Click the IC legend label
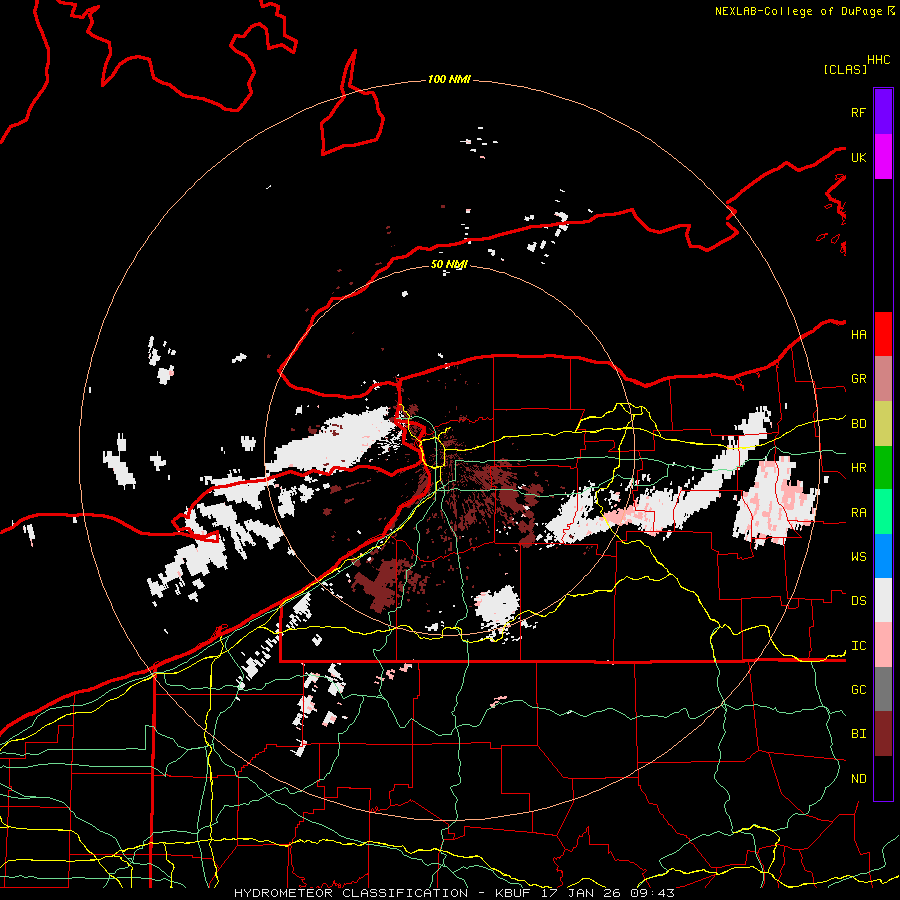Screen dimensions: 900x900 pos(858,646)
